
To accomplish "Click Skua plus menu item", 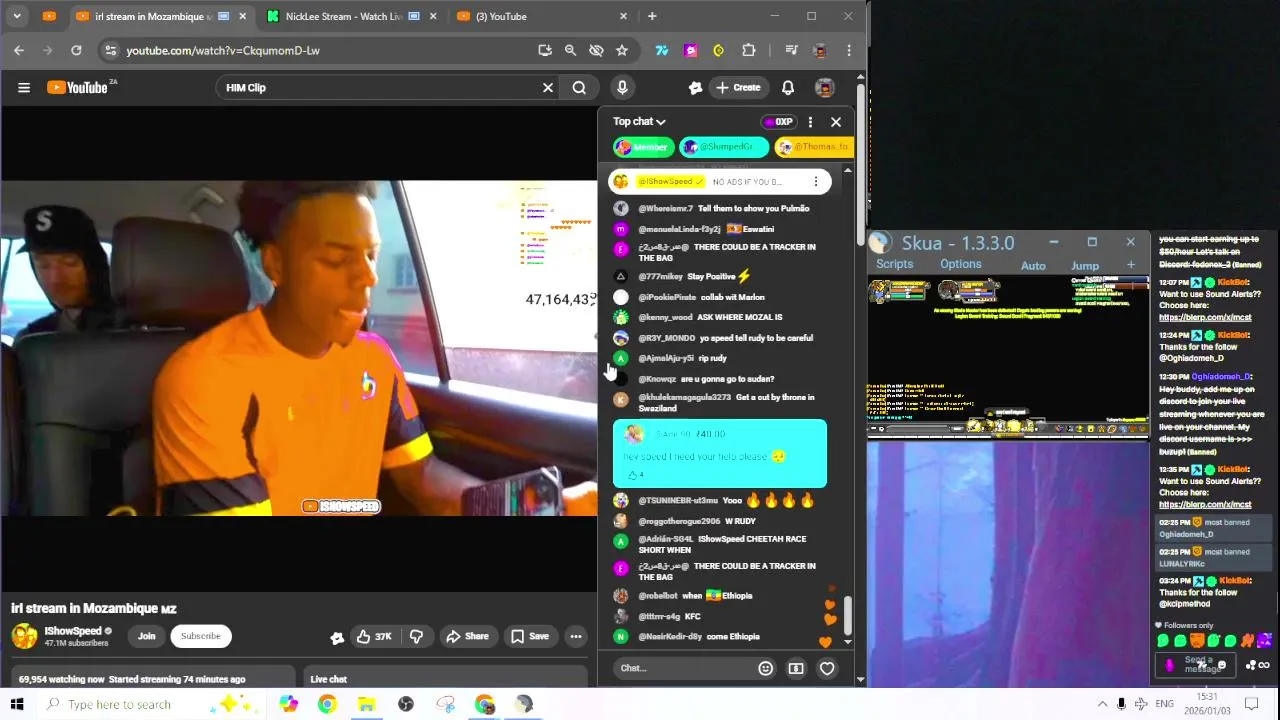I will point(1131,265).
